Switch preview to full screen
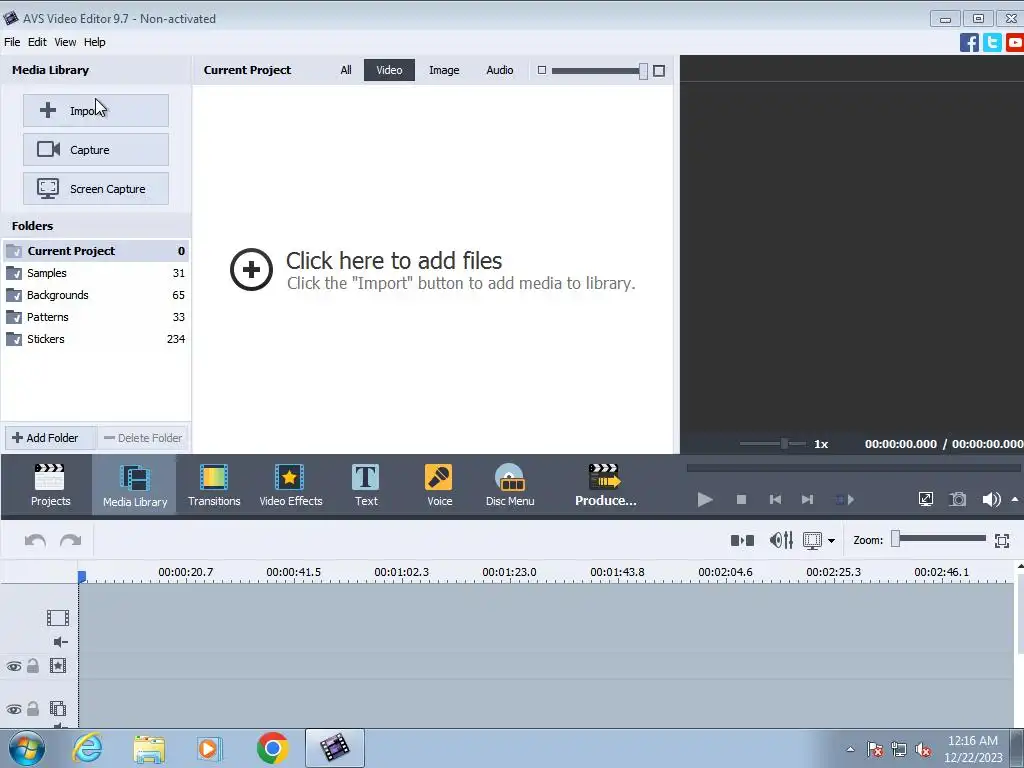 pyautogui.click(x=925, y=500)
